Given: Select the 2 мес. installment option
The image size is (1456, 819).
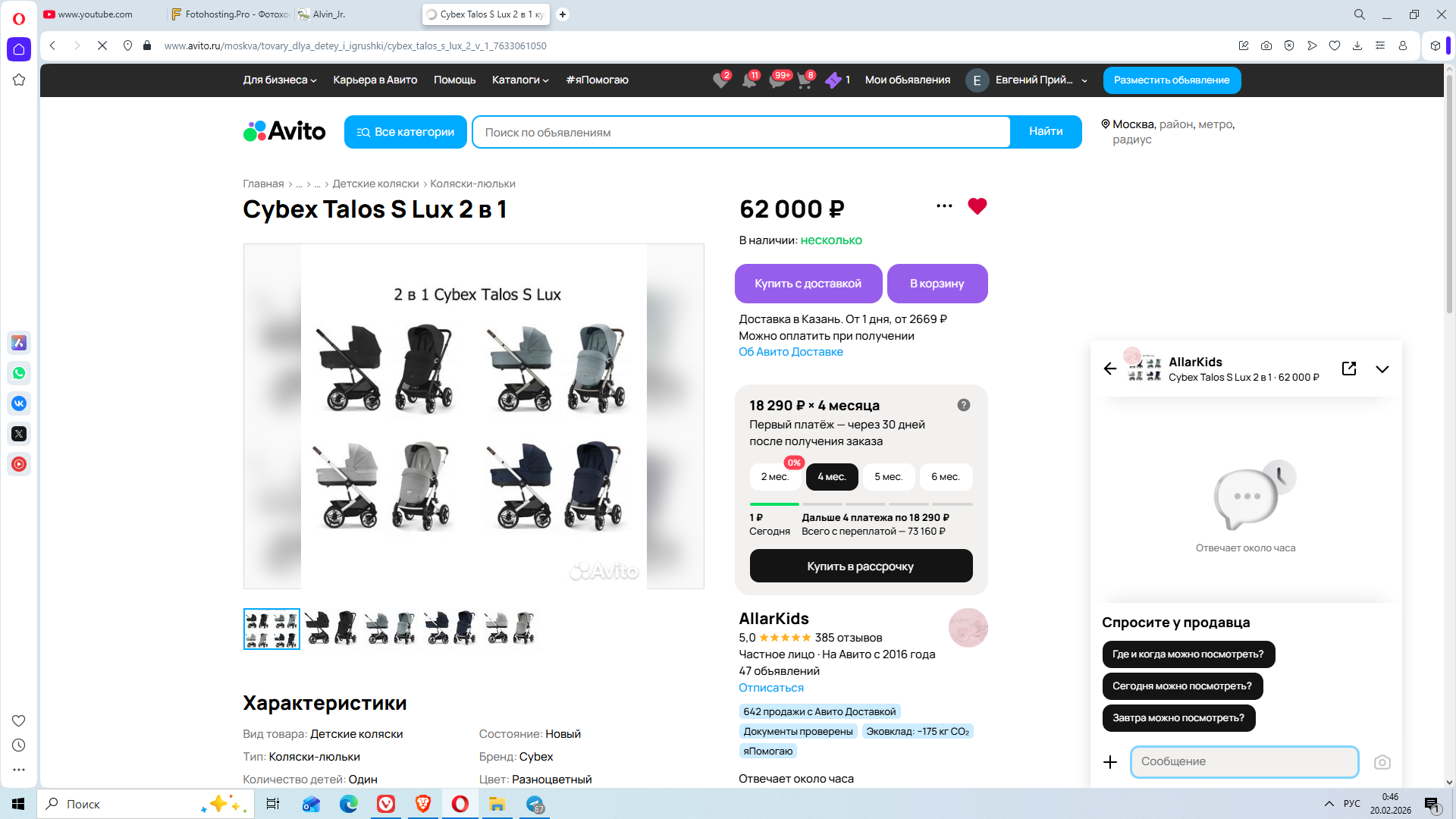Looking at the screenshot, I should click(x=774, y=477).
